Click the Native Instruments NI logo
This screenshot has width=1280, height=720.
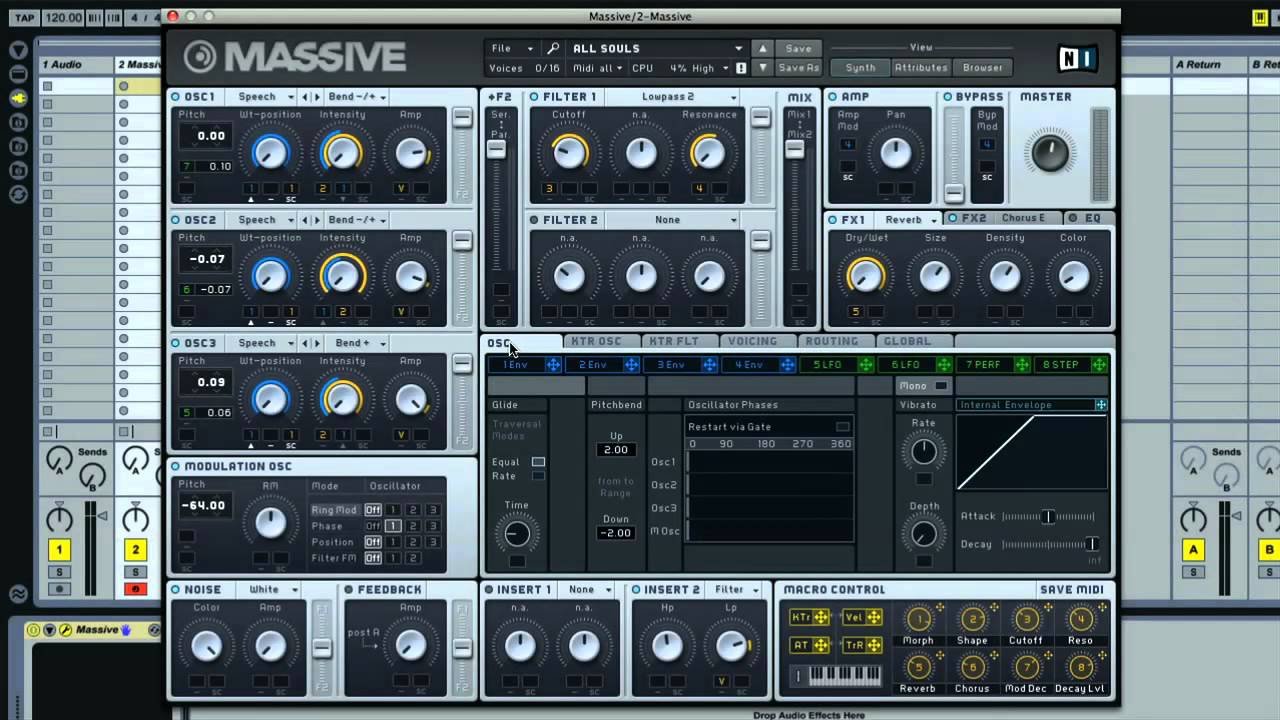coord(1078,59)
